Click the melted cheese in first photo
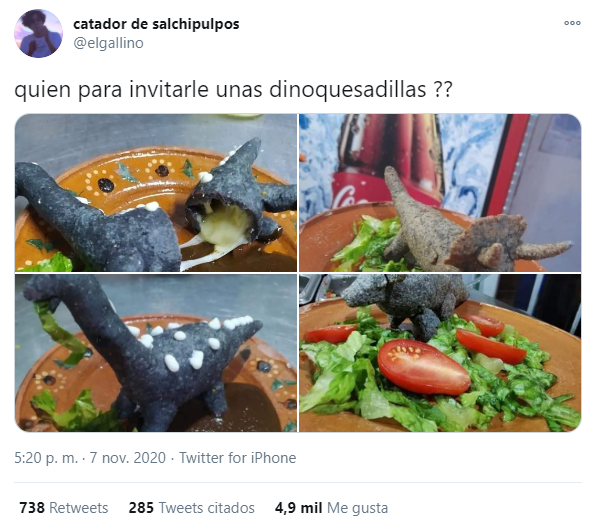The image size is (596, 532). click(224, 226)
